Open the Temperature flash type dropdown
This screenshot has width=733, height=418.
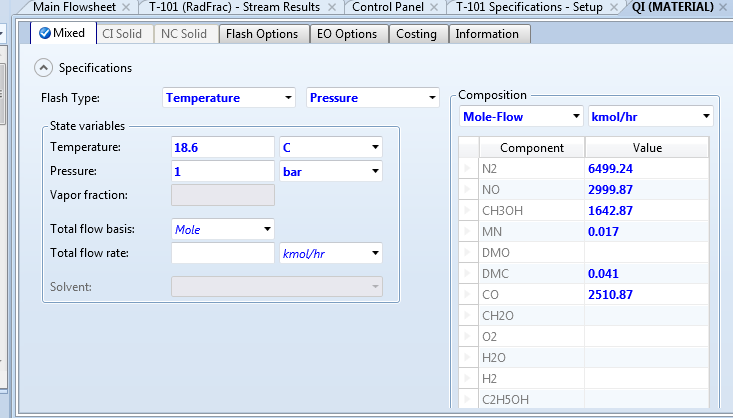[x=288, y=98]
